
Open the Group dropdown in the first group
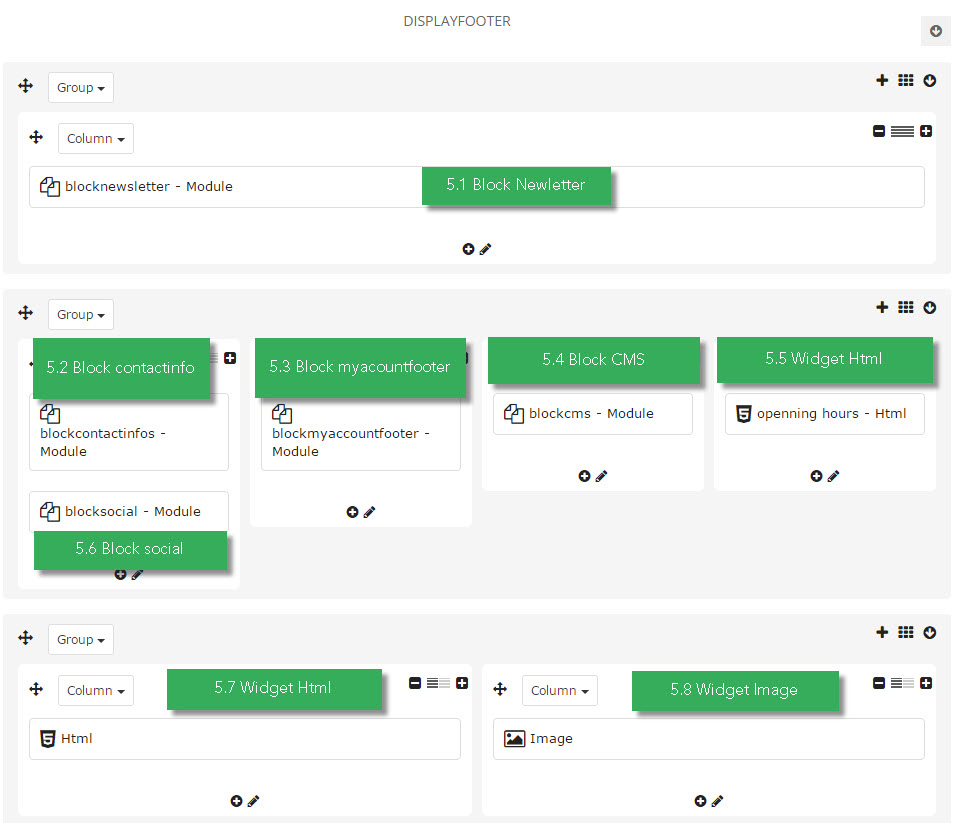[x=80, y=88]
